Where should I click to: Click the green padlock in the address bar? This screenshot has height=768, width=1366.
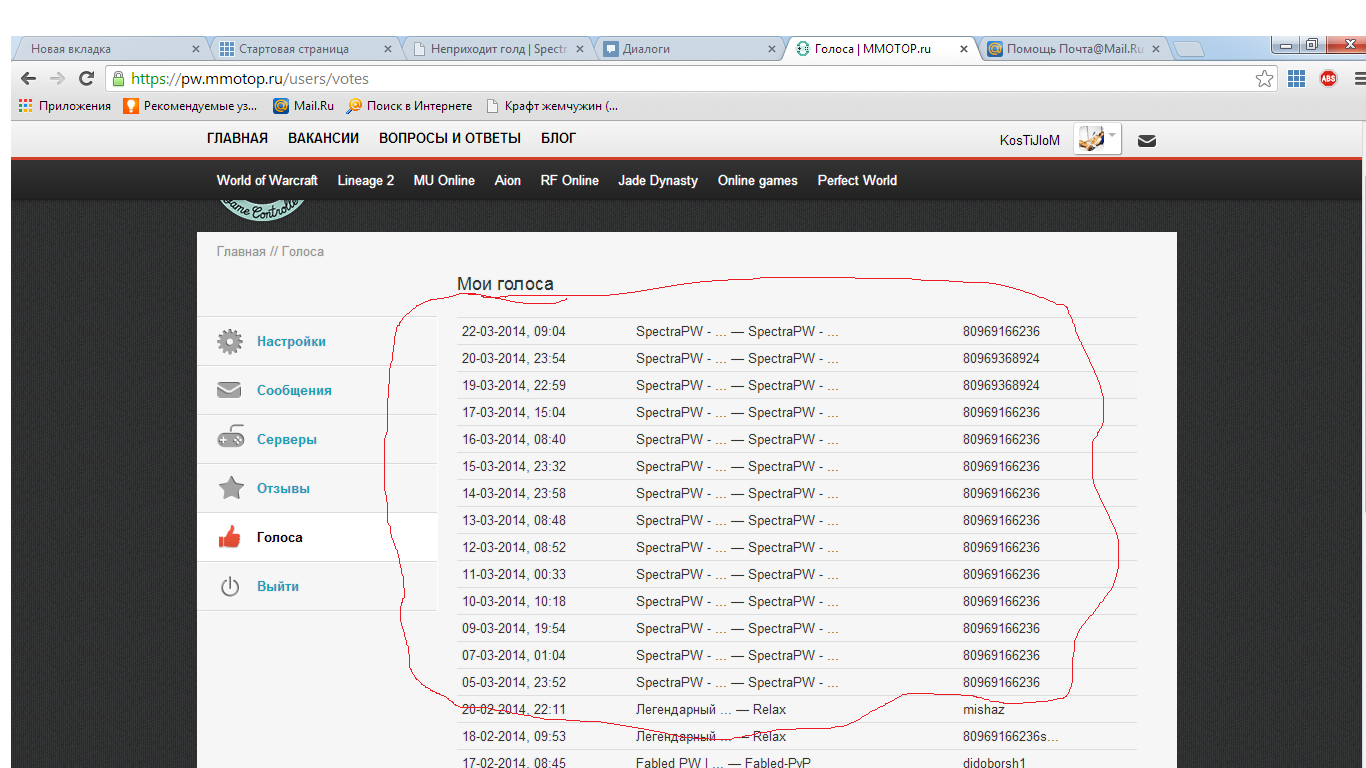pyautogui.click(x=119, y=78)
